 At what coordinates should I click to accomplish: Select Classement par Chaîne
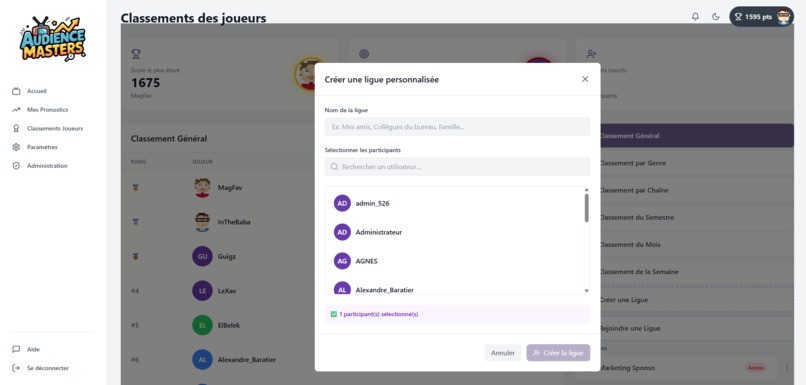coord(697,190)
